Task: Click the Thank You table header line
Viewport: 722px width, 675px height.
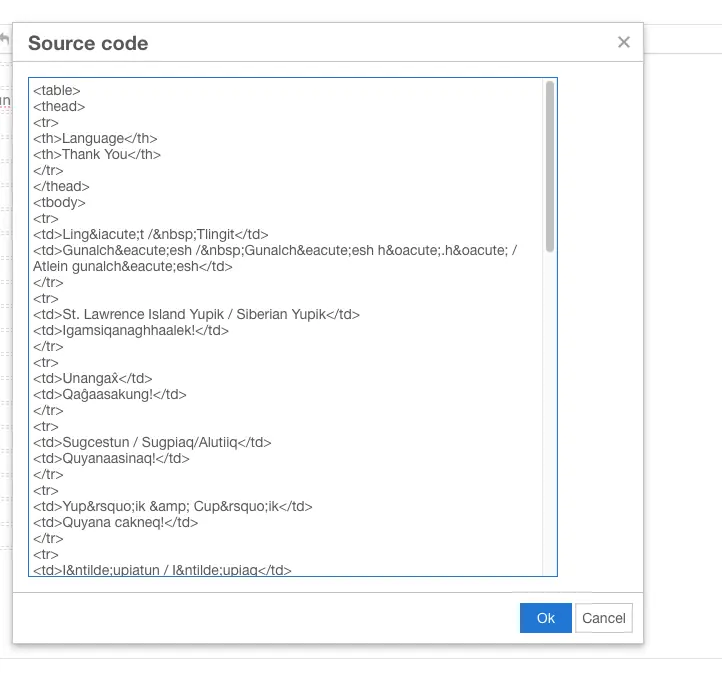Action: pos(97,154)
